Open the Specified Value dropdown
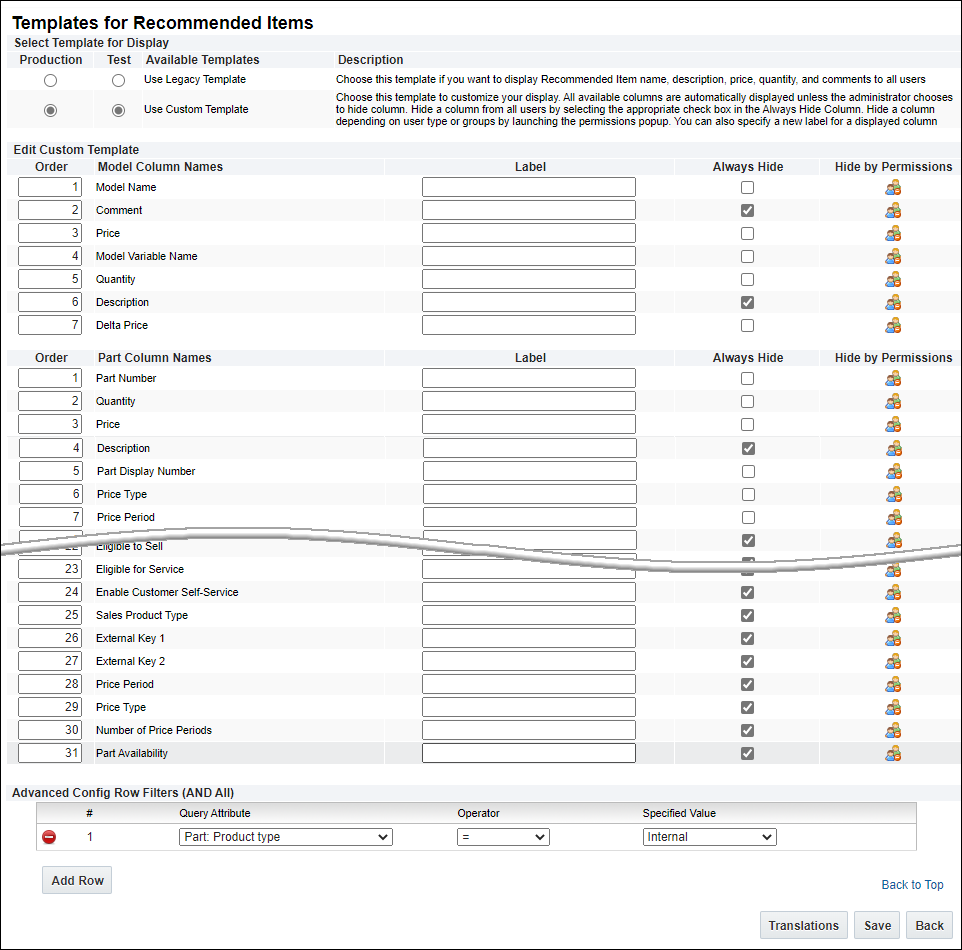Screen dimensions: 962x950 click(709, 837)
